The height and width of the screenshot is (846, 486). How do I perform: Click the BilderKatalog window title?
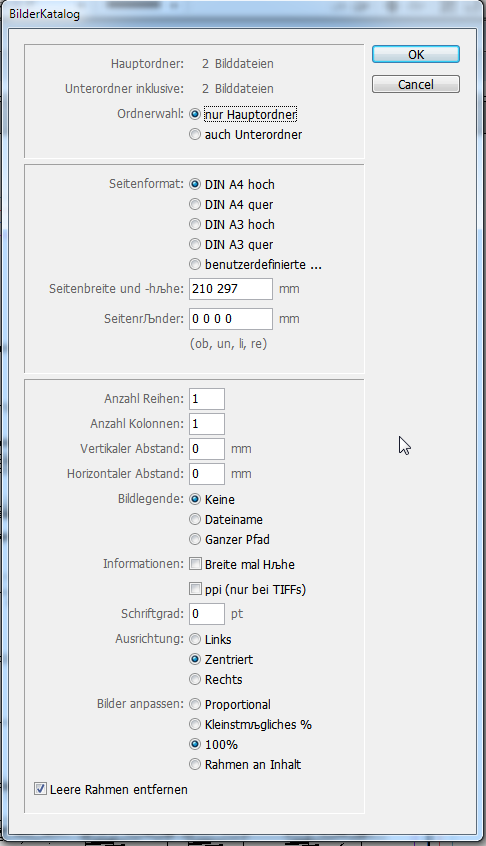click(x=45, y=13)
